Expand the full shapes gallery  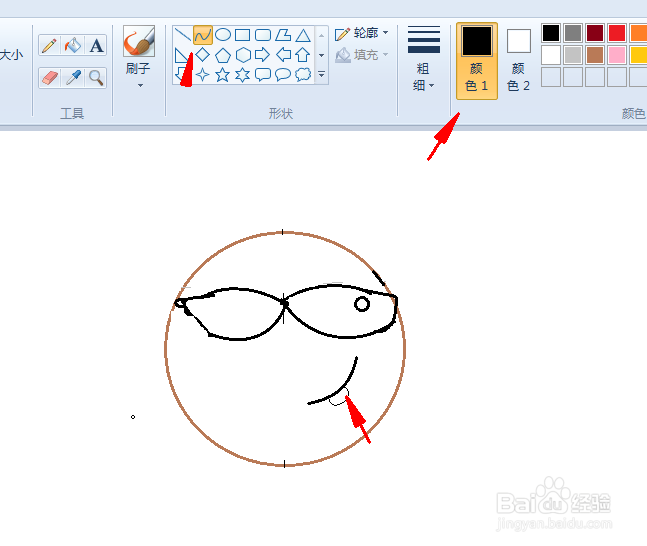click(321, 75)
